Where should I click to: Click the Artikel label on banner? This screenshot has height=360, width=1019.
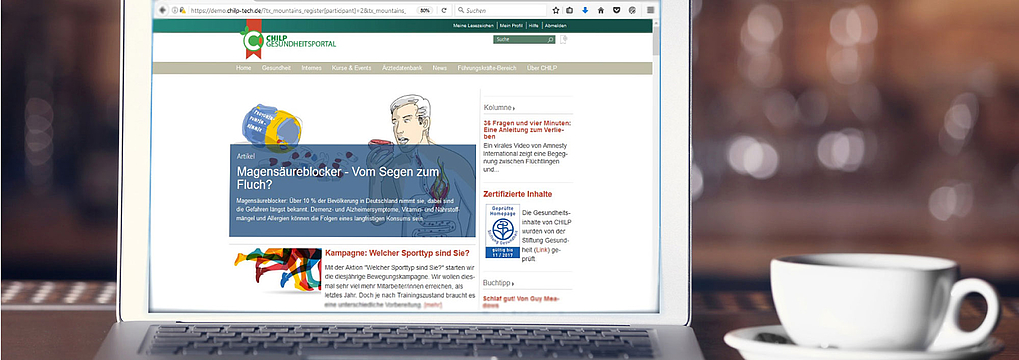(246, 157)
